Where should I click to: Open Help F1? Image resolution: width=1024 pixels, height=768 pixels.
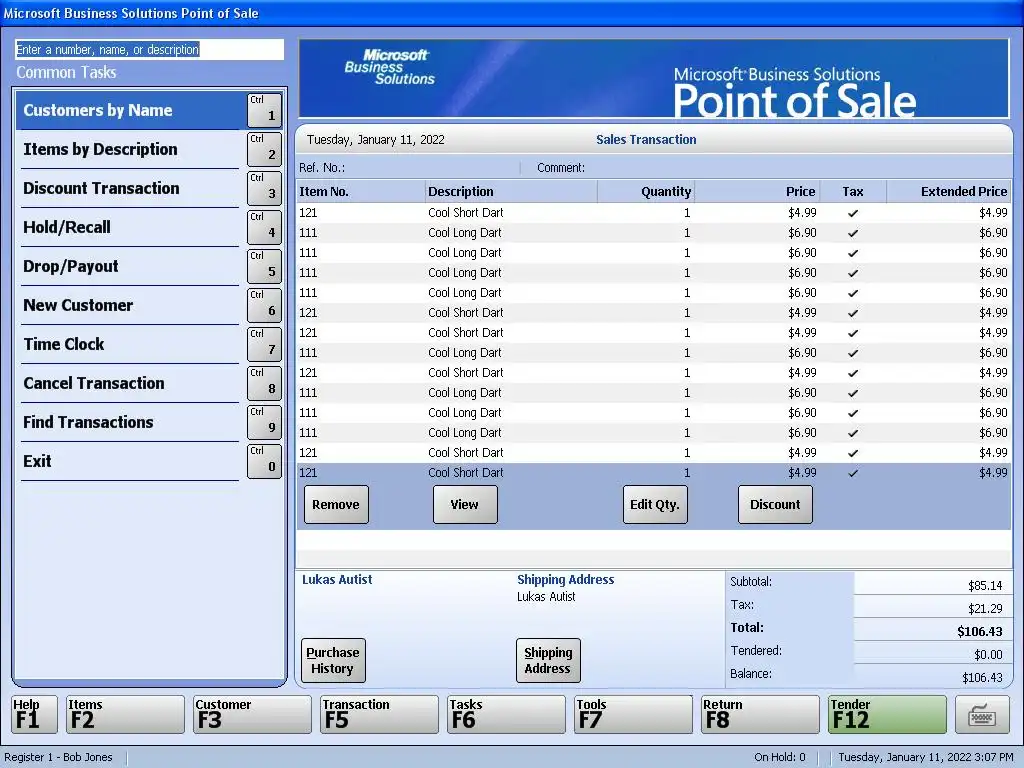[x=34, y=714]
